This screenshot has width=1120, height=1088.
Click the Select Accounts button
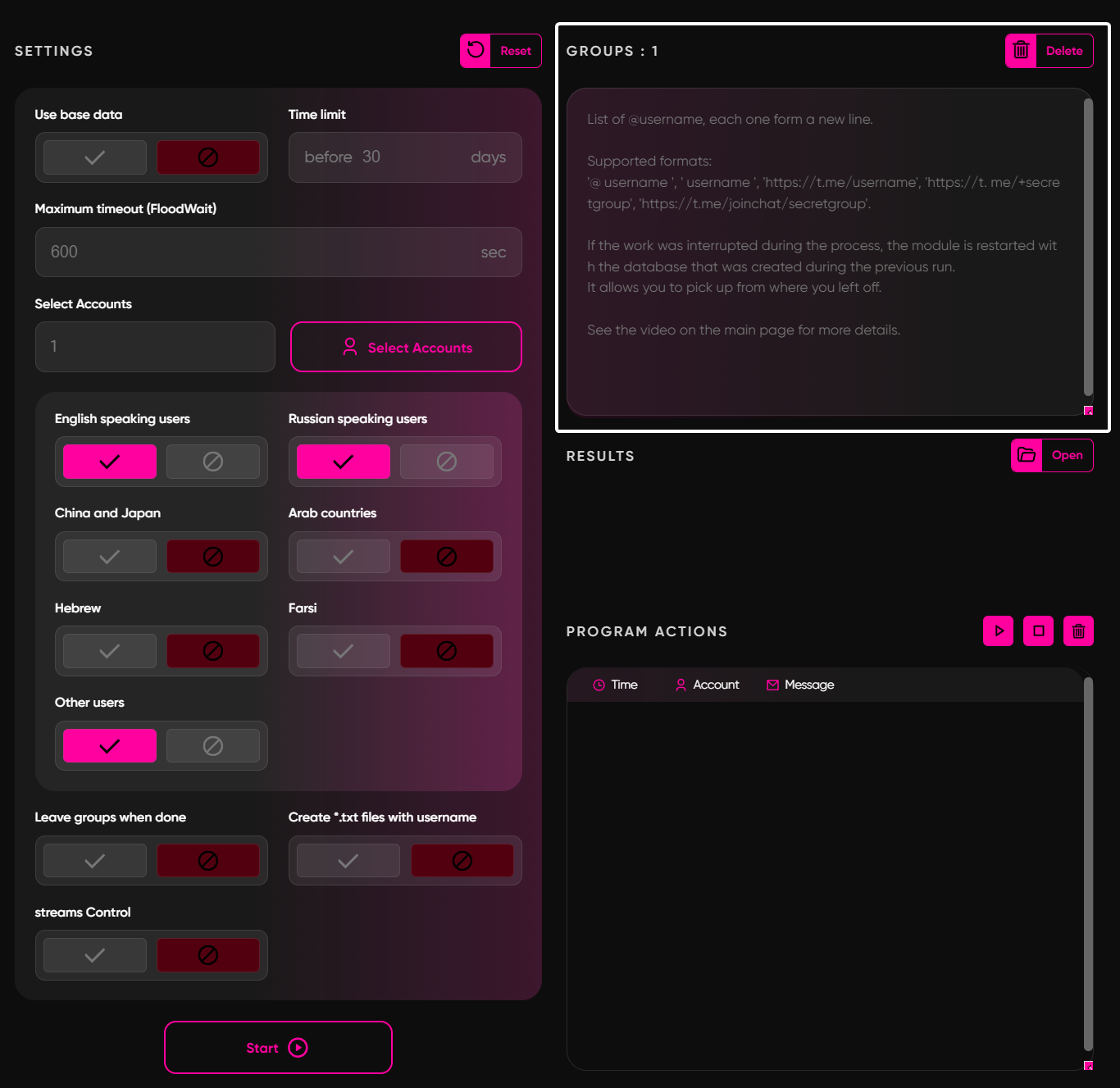pyautogui.click(x=406, y=347)
